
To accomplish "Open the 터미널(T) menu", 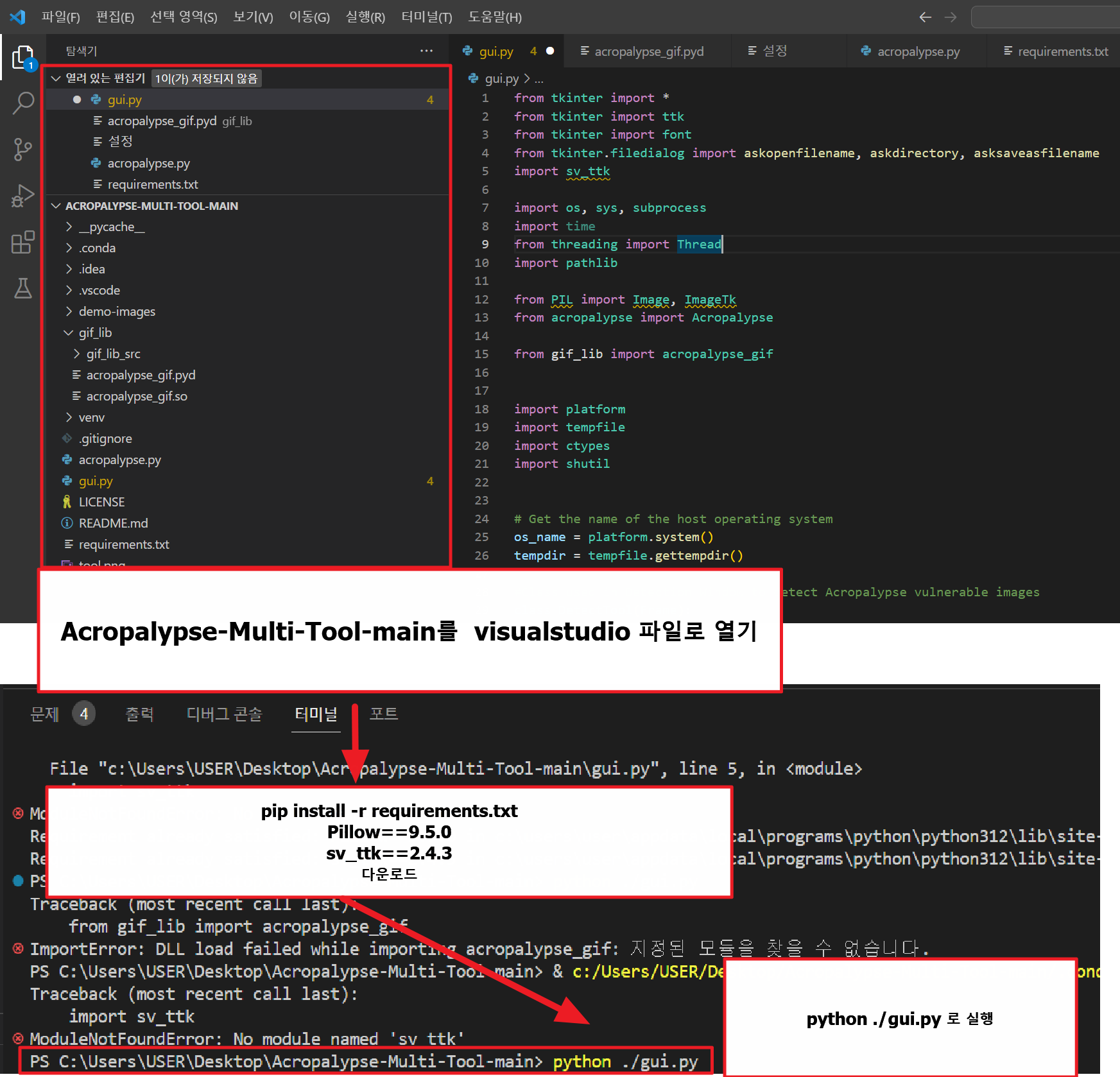I will [x=427, y=17].
